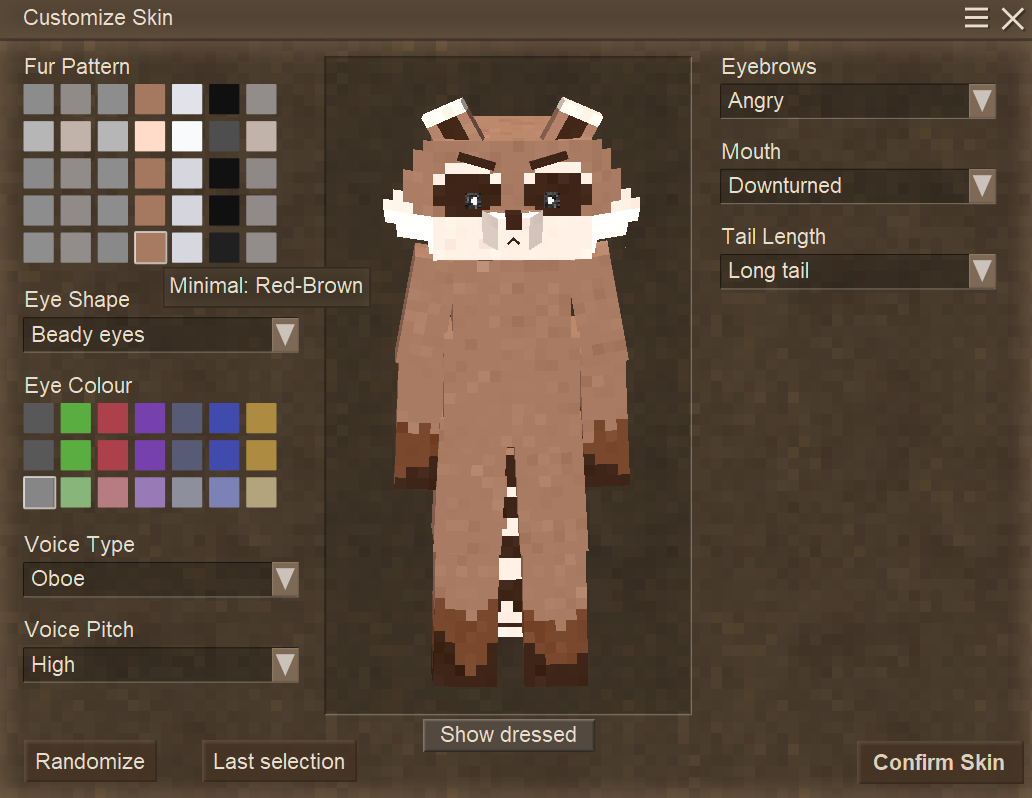The width and height of the screenshot is (1032, 798).
Task: Expand the Voice Pitch High dropdown
Action: point(161,665)
